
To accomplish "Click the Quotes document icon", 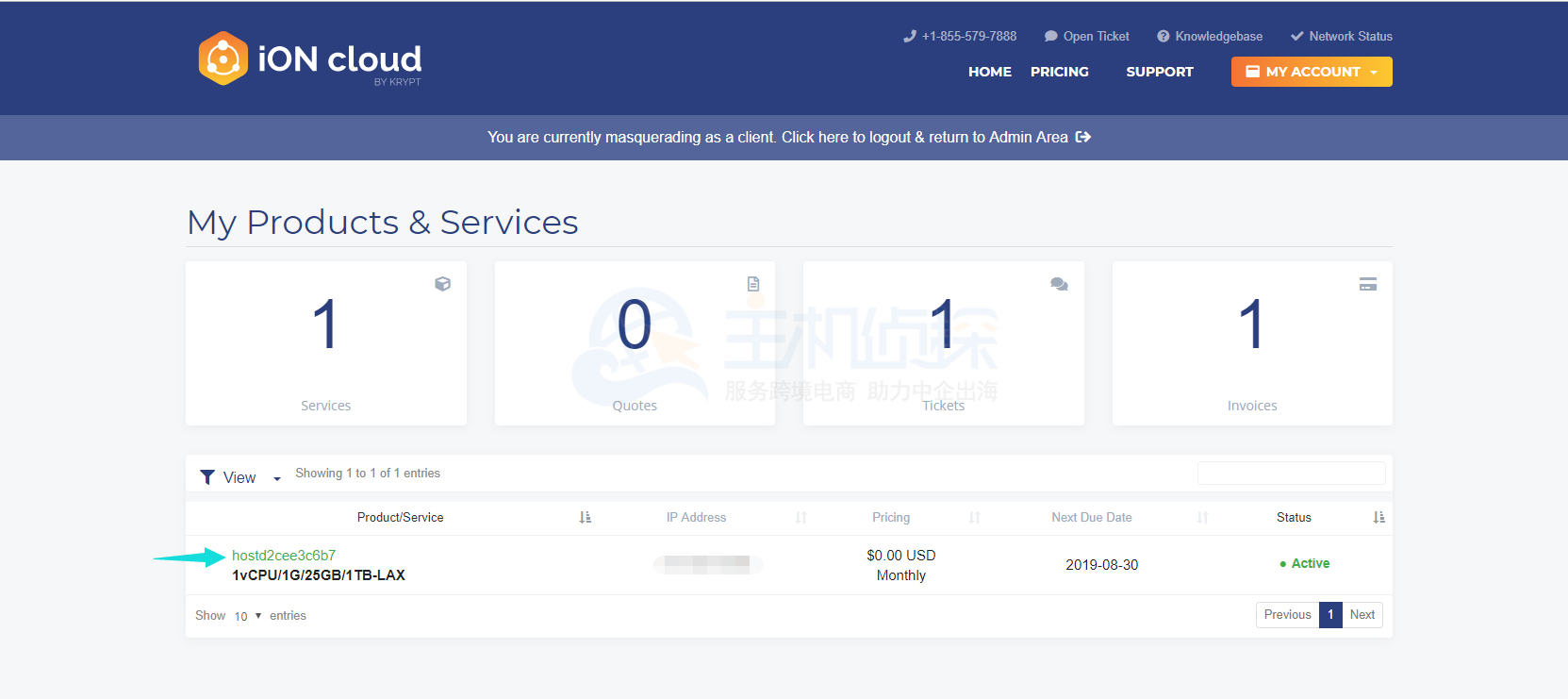I will click(x=752, y=284).
